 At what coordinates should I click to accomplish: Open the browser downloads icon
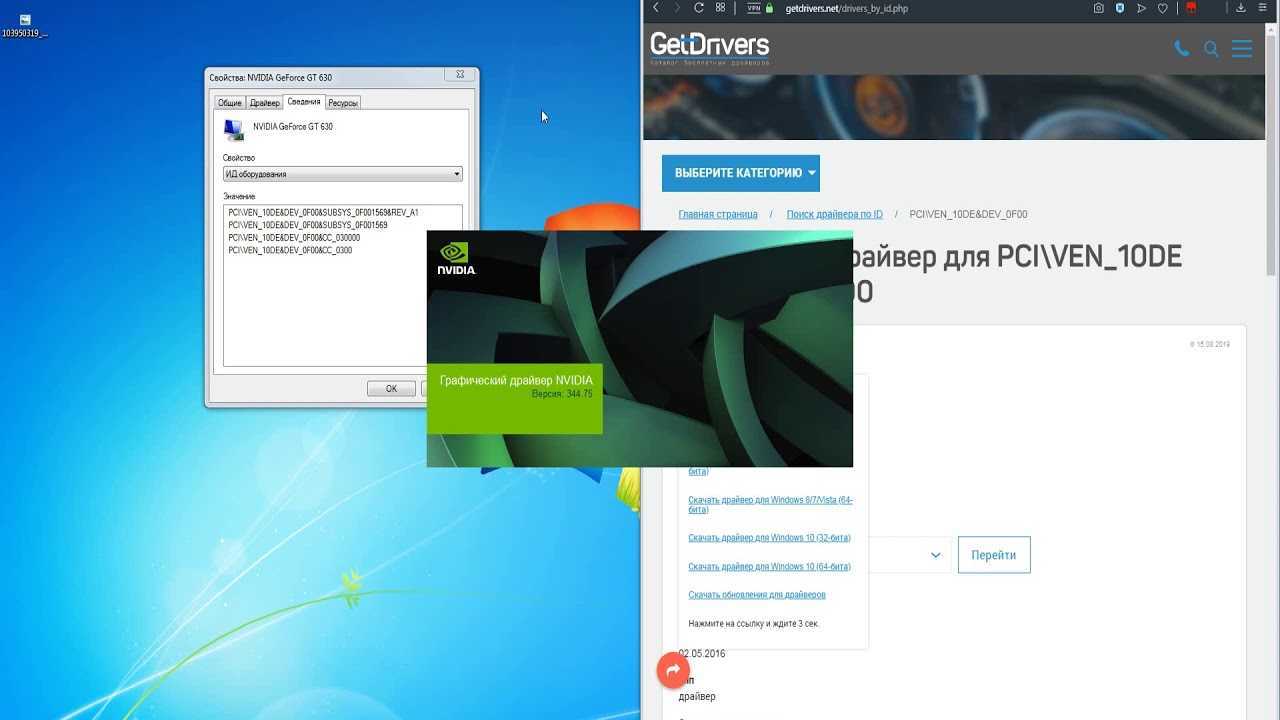(1241, 8)
